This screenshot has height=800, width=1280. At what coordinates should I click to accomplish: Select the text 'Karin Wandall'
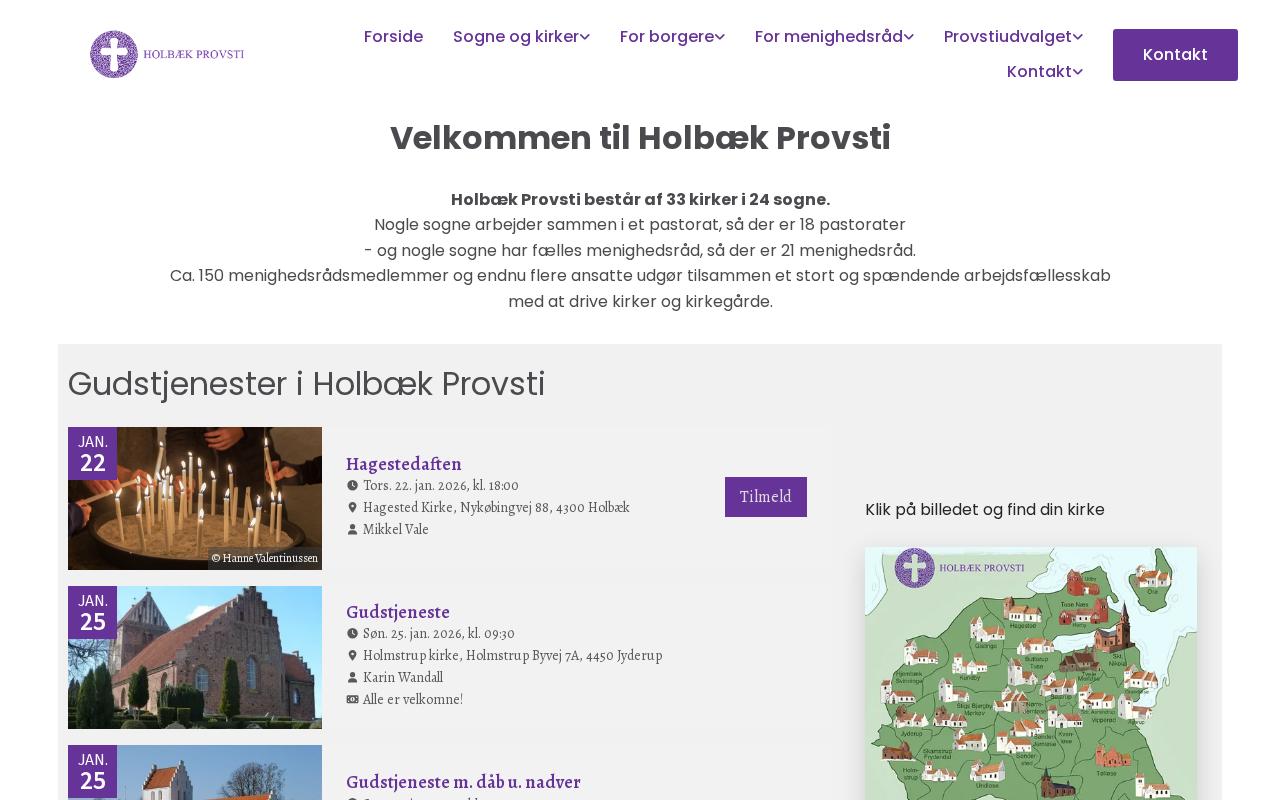[x=403, y=678]
